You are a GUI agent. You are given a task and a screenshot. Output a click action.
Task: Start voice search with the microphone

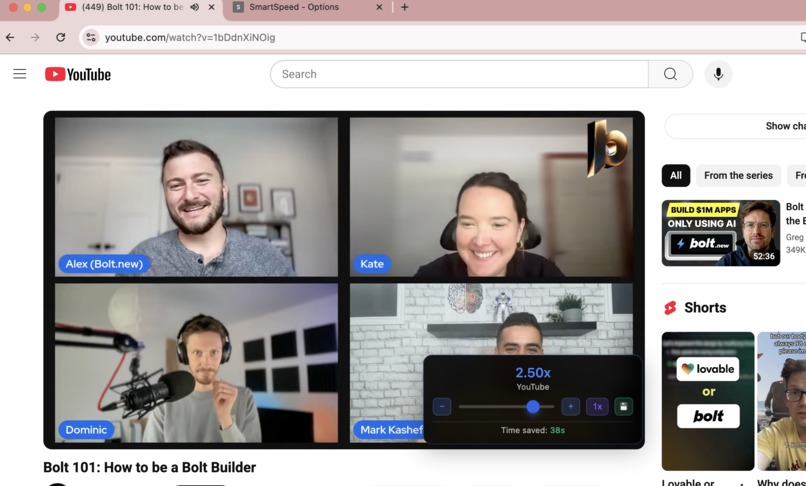(x=718, y=74)
